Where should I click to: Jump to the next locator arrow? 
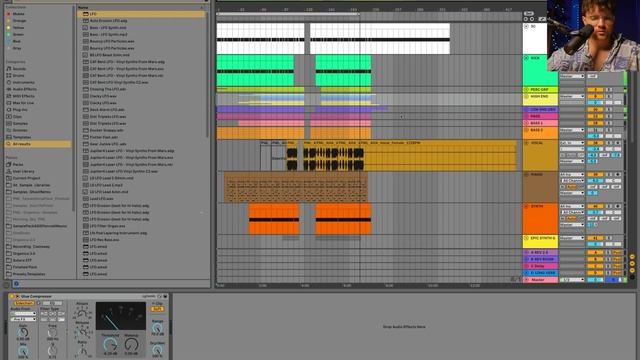pos(531,19)
